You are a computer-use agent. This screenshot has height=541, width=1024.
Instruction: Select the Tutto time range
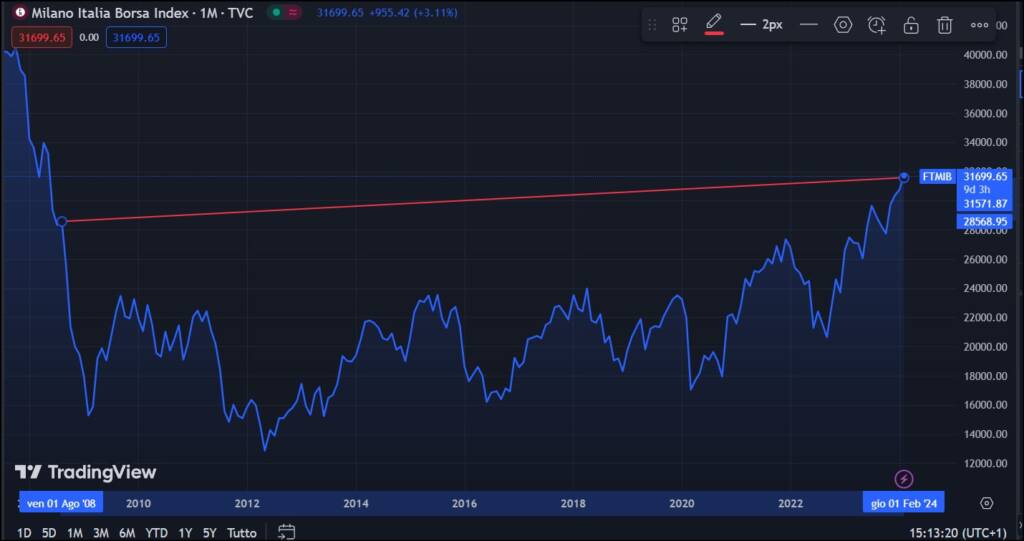(x=242, y=533)
